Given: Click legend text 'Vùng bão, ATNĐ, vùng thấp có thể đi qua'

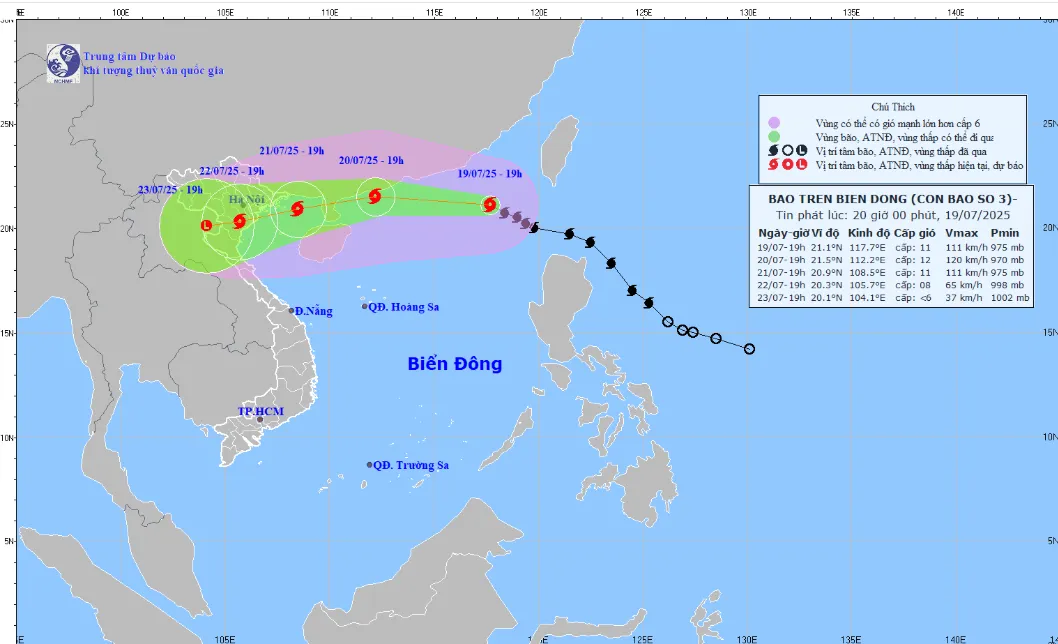Looking at the screenshot, I should [904, 138].
